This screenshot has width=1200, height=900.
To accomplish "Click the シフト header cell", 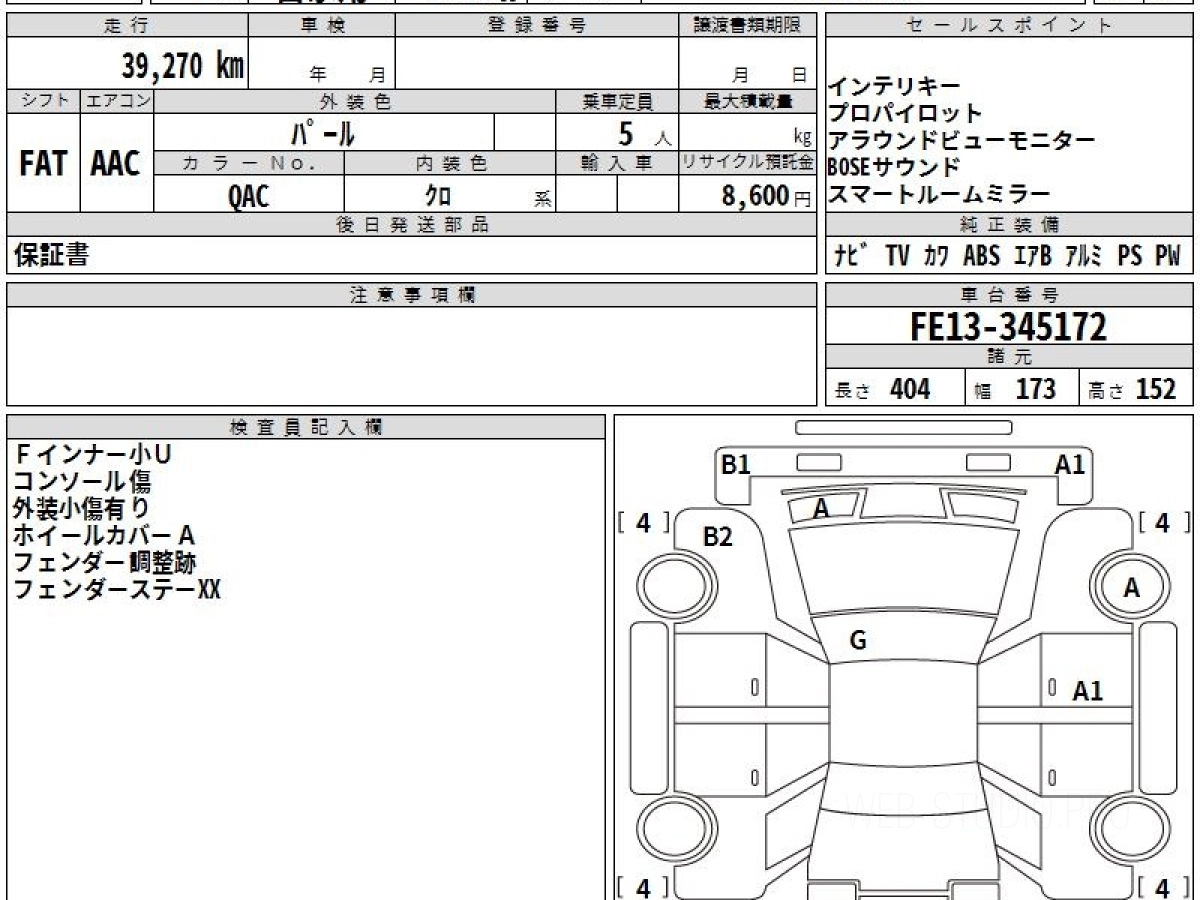I will (43, 101).
